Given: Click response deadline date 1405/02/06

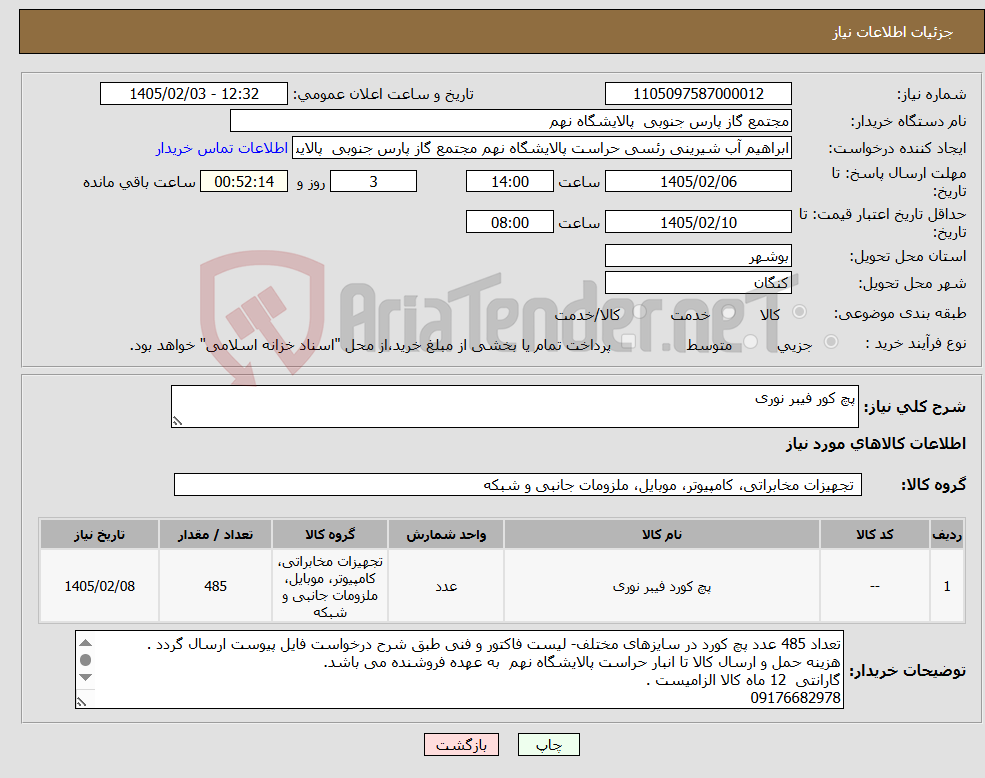Looking at the screenshot, I should (x=698, y=182).
